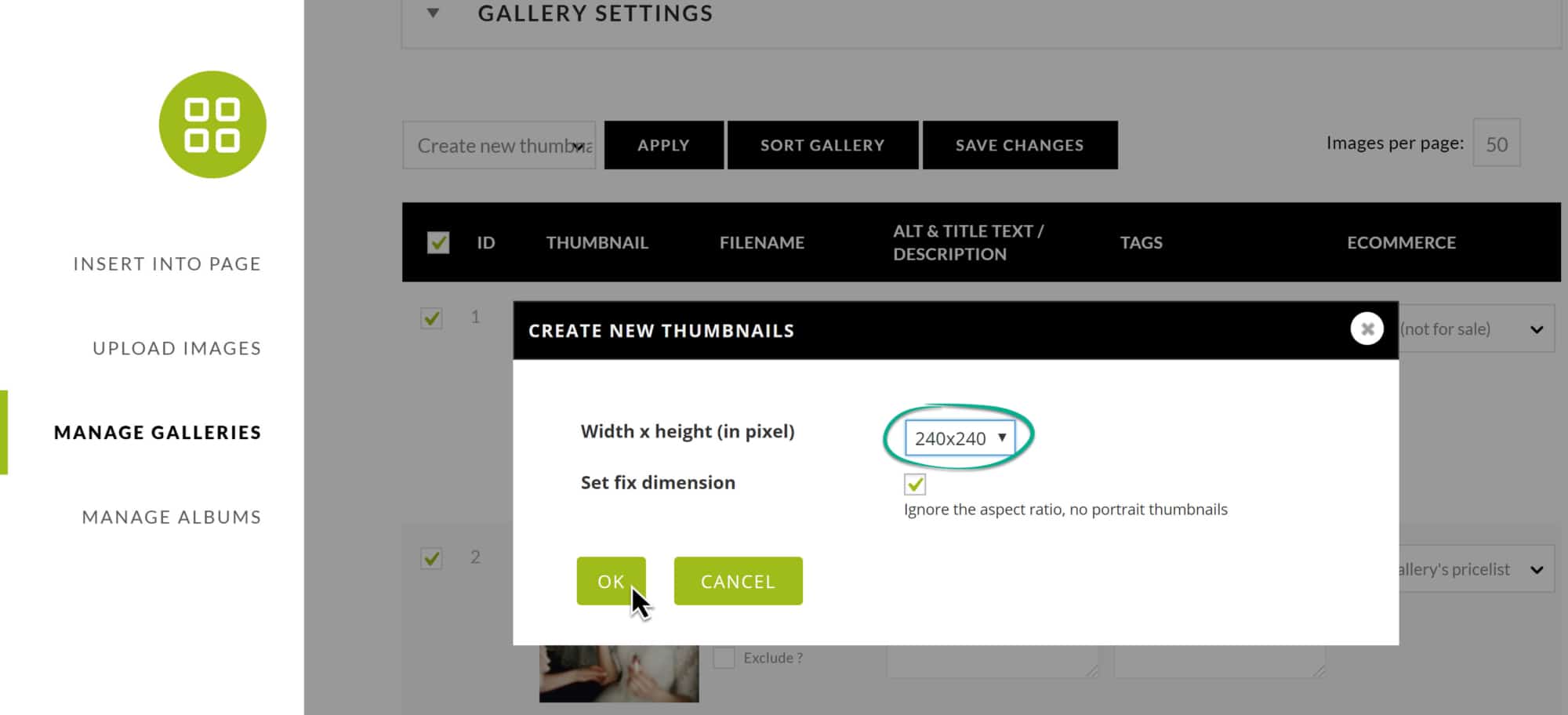Click Sort Gallery

[x=822, y=145]
